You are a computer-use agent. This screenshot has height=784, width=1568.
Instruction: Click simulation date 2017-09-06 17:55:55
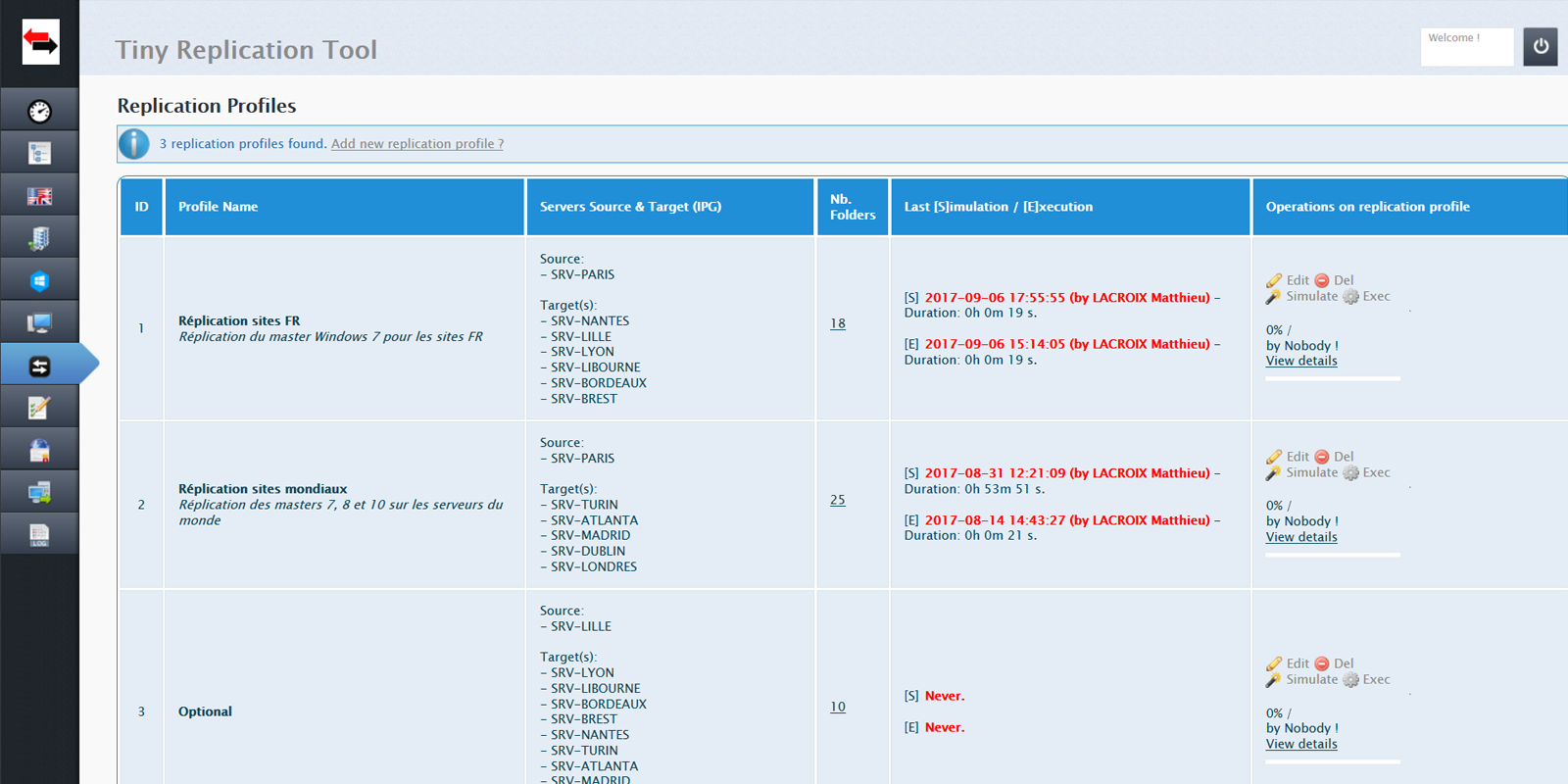(x=995, y=298)
